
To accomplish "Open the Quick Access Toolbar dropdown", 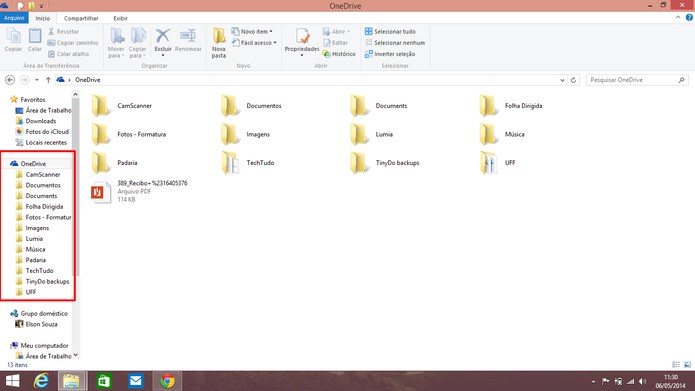I will point(41,6).
